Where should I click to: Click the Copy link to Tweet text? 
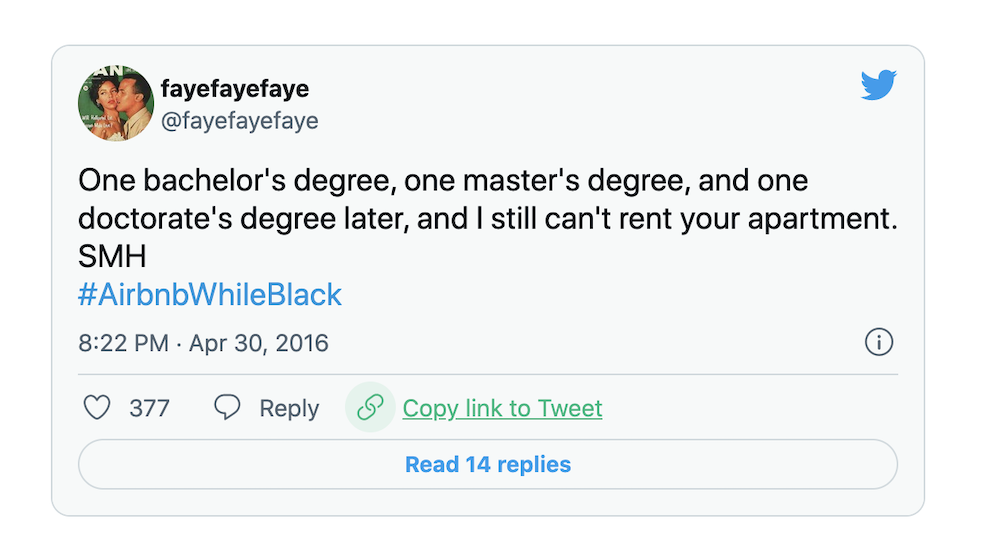tap(502, 408)
